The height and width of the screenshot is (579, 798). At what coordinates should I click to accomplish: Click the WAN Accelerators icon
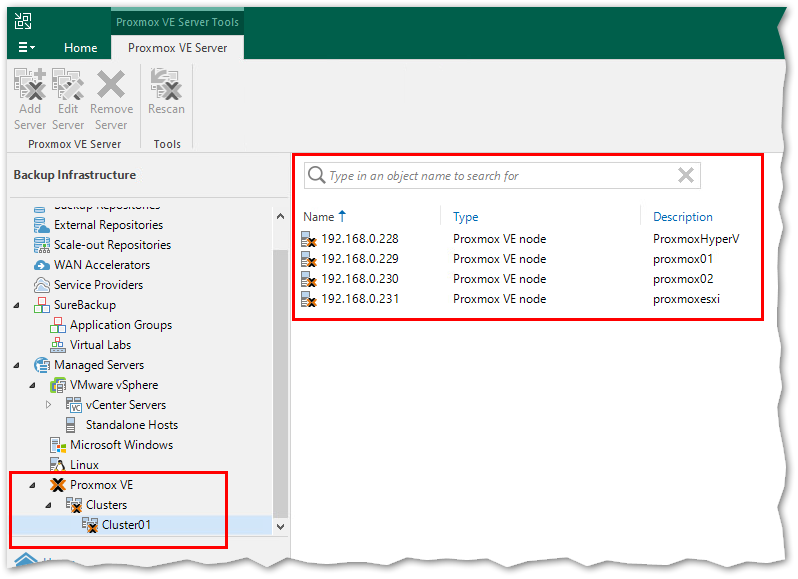(x=42, y=265)
